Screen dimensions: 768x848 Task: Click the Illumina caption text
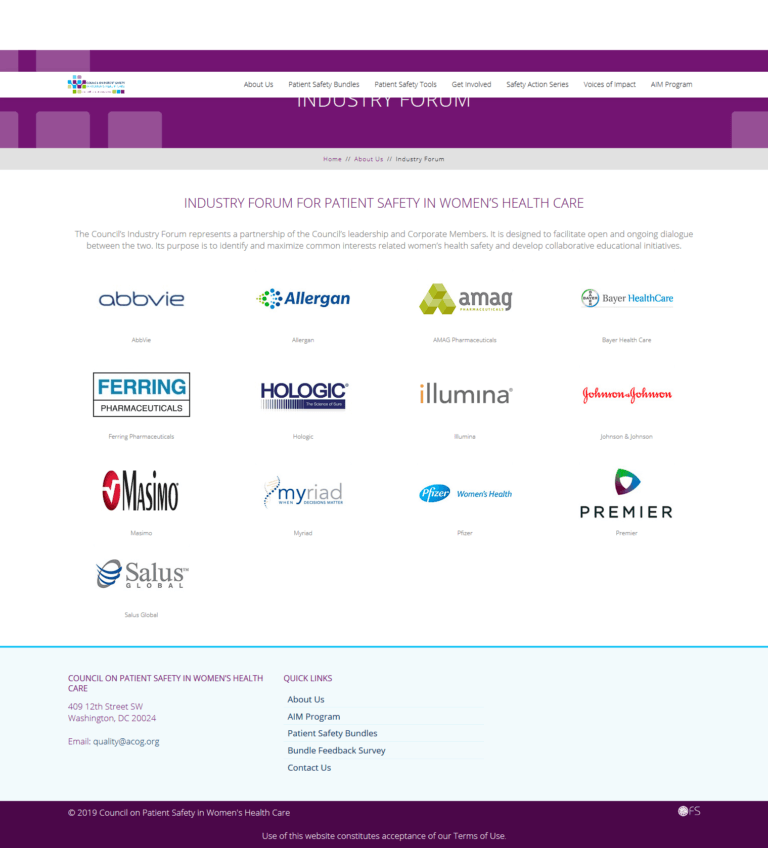(x=465, y=436)
